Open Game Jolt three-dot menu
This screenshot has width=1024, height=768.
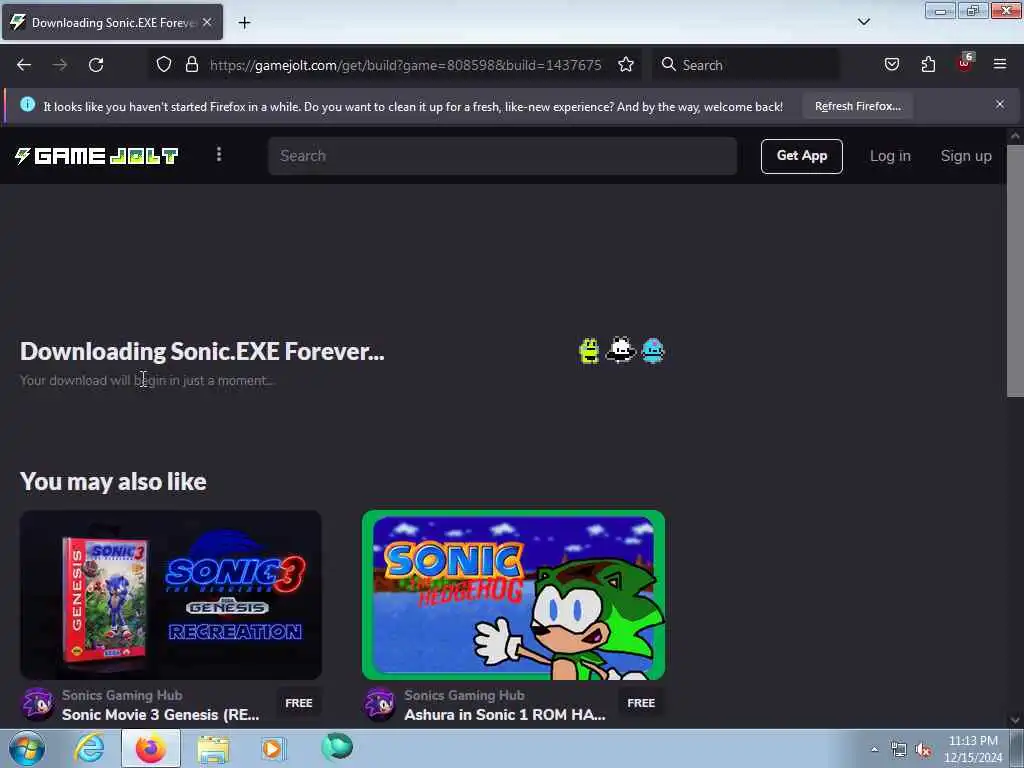219,155
